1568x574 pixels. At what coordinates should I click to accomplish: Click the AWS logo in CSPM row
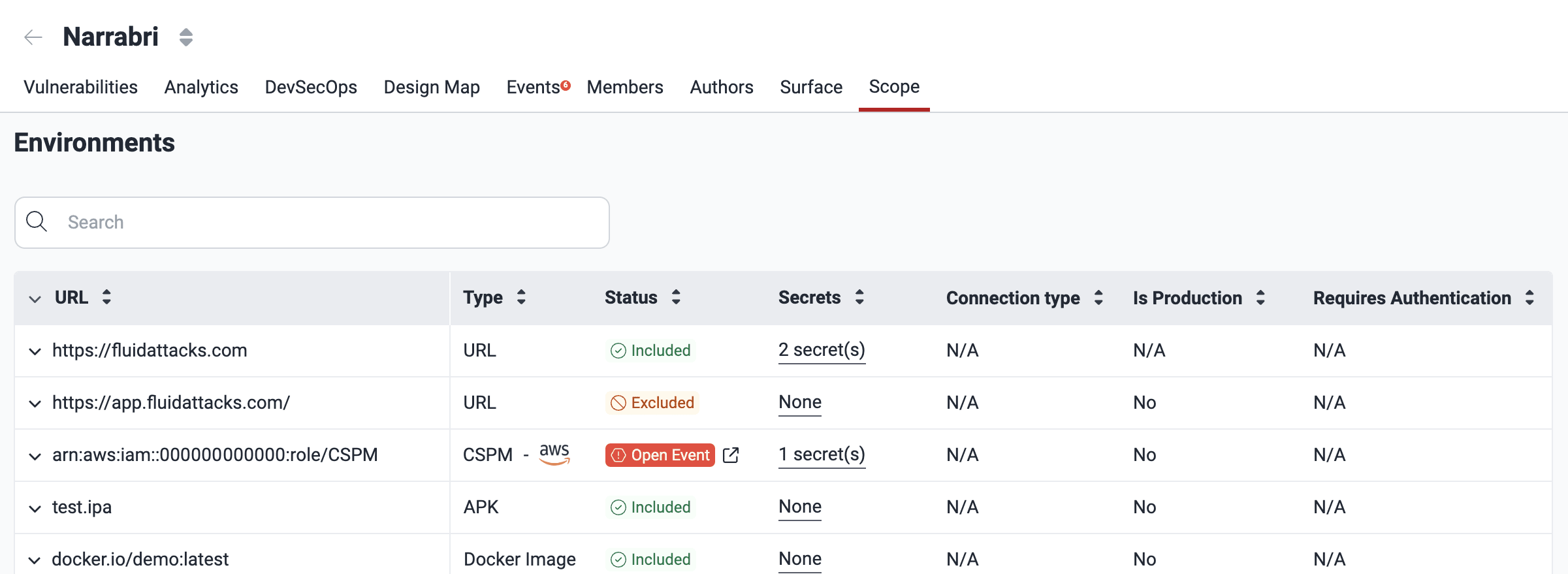tap(554, 454)
